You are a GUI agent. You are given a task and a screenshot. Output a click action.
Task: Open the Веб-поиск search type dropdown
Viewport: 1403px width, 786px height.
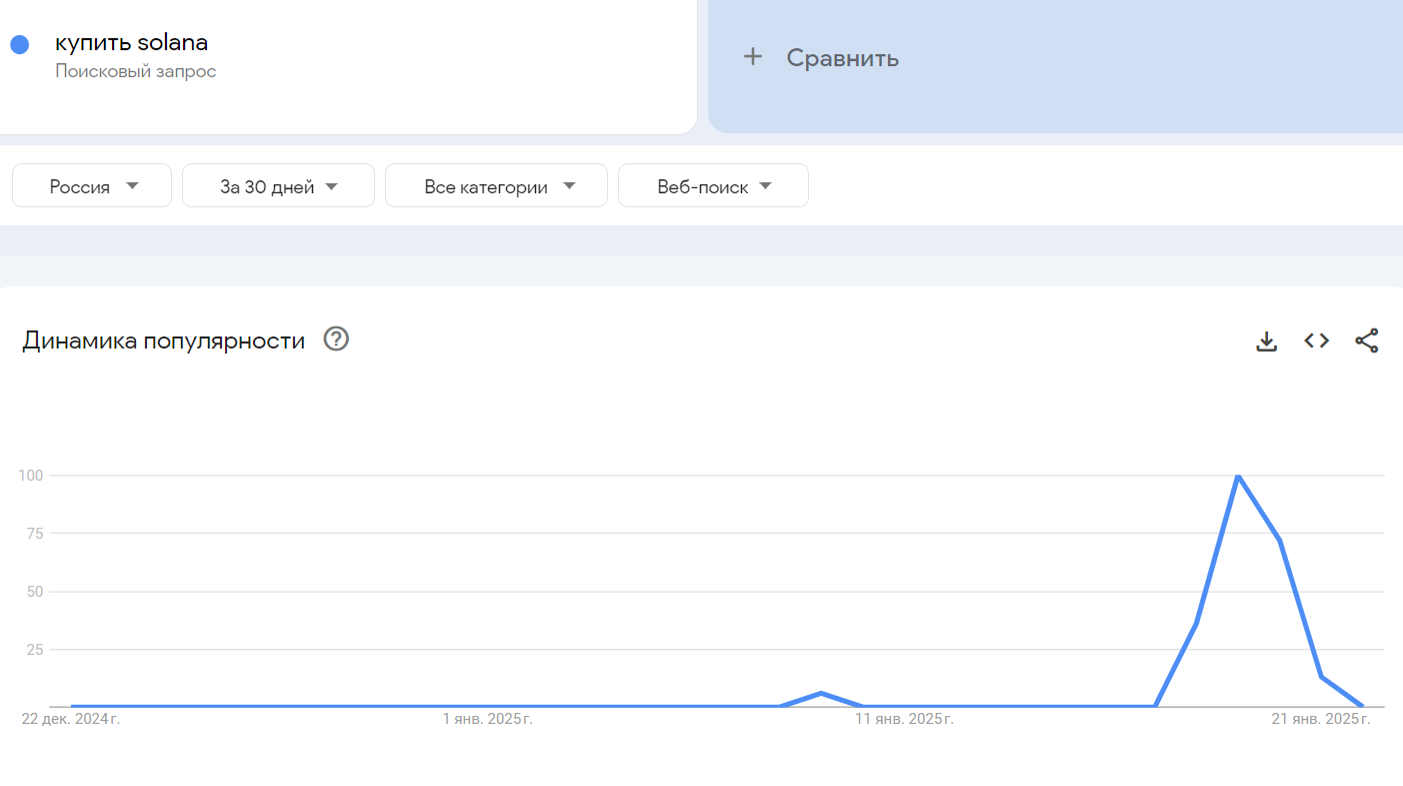point(713,186)
